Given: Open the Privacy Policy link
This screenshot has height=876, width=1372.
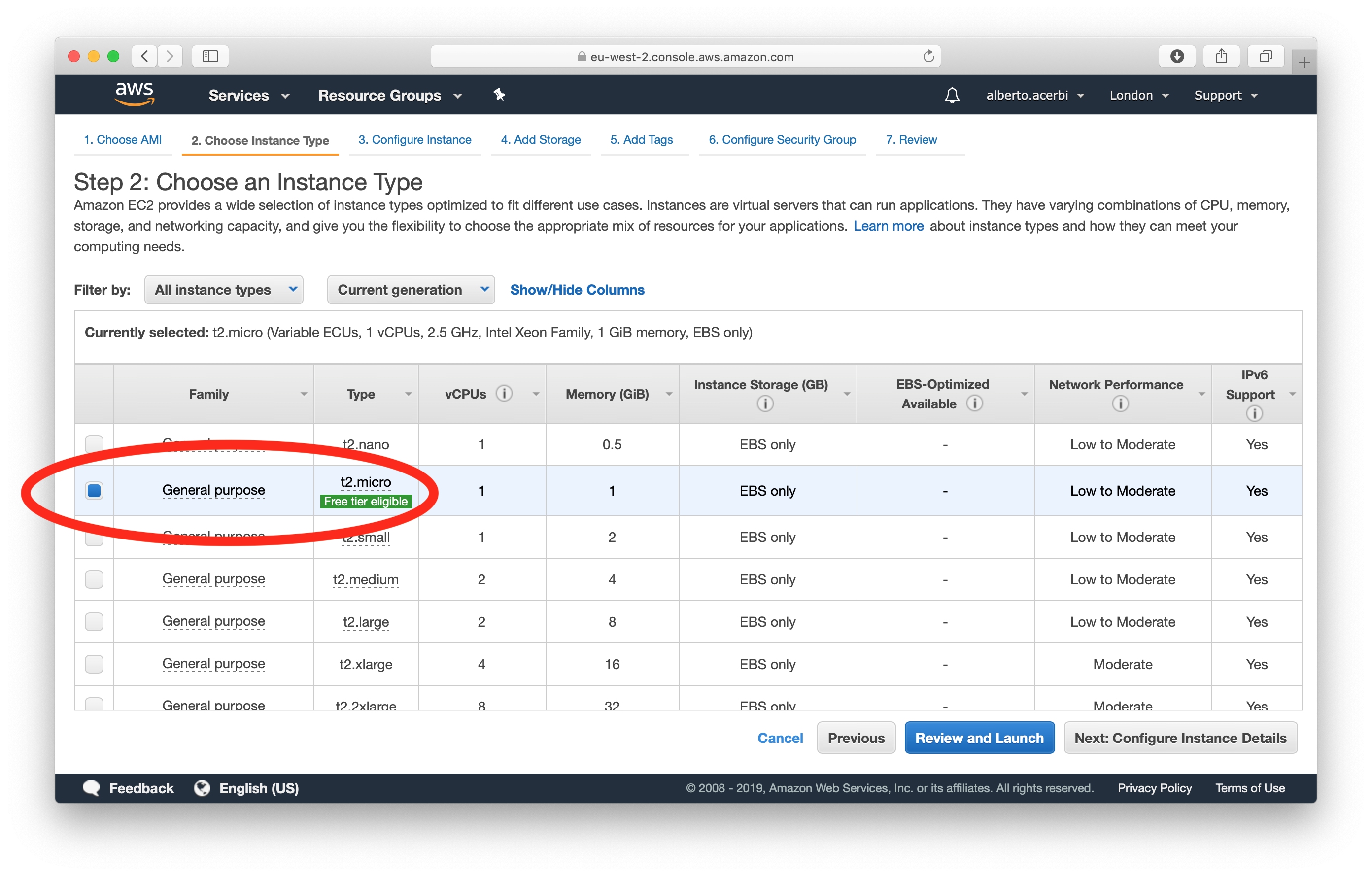Looking at the screenshot, I should (x=1154, y=788).
